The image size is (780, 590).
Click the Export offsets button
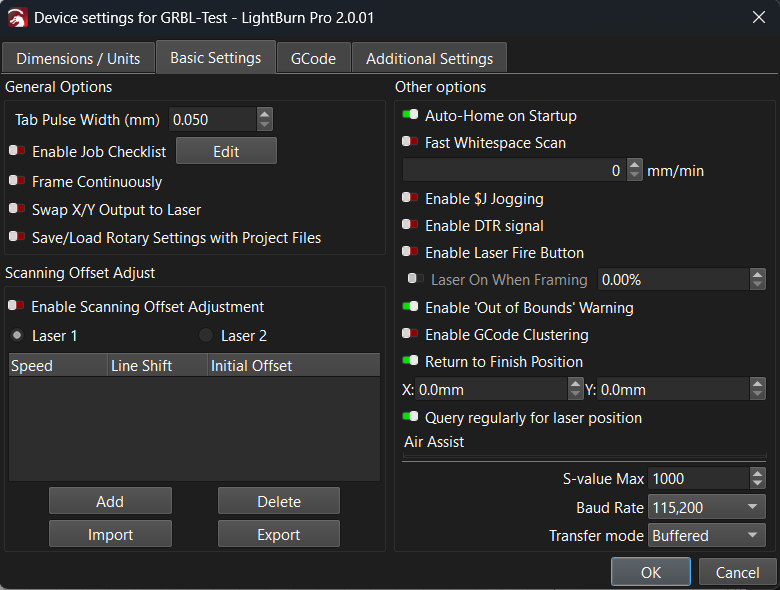point(279,534)
